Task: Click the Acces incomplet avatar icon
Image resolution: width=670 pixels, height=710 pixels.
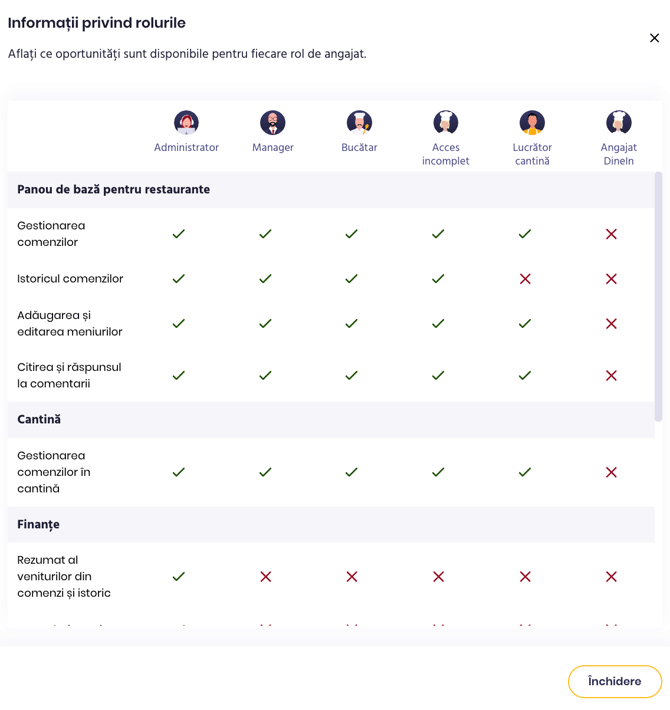Action: (x=446, y=123)
